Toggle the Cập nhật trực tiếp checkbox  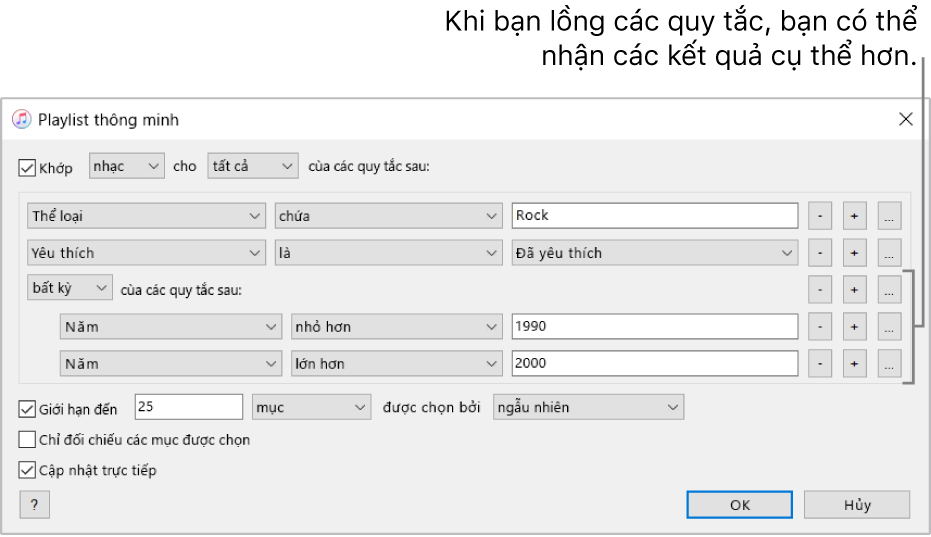click(x=27, y=470)
